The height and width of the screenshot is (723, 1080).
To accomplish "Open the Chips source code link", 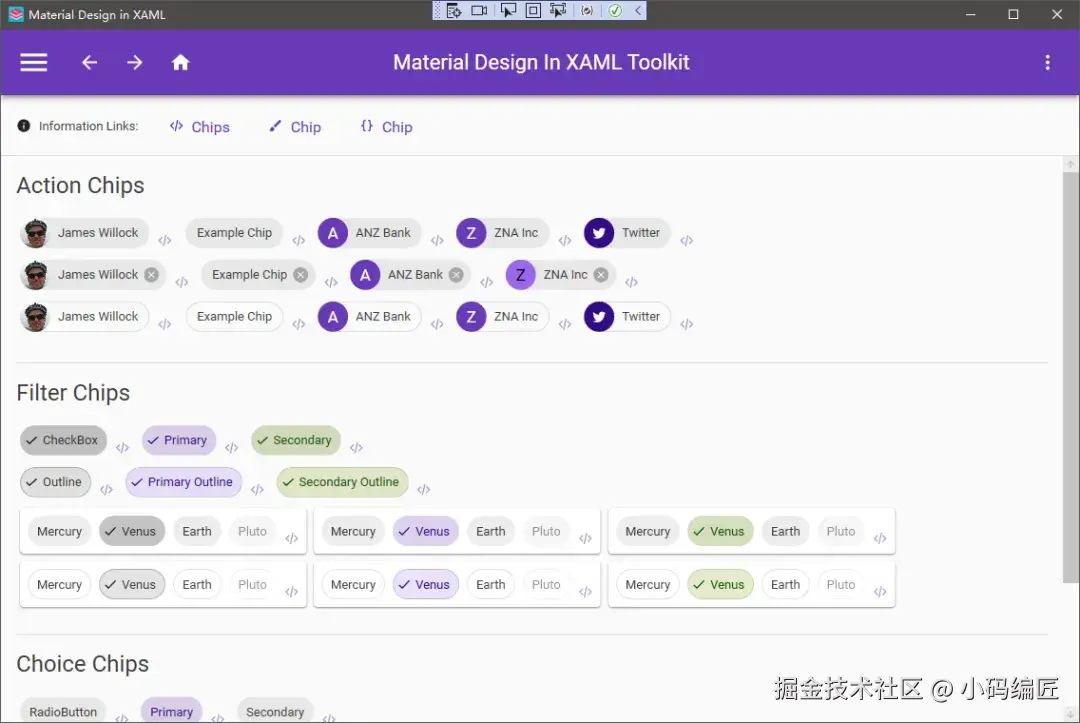I will tap(200, 127).
